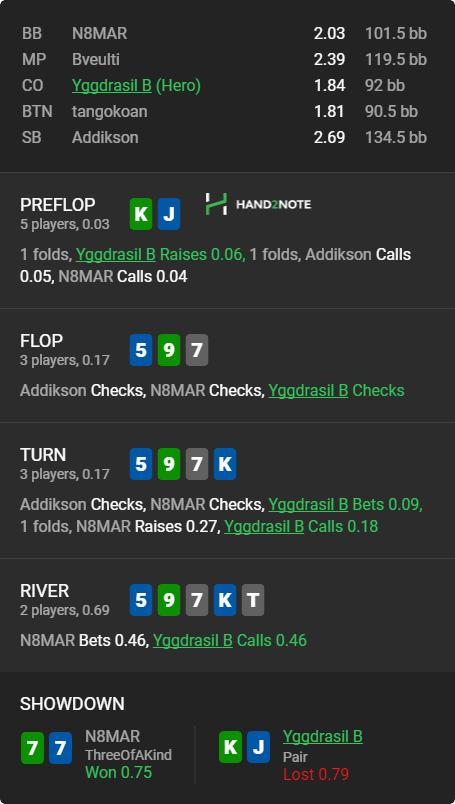Open Yggdrasil B link in preflop actions

point(115,254)
